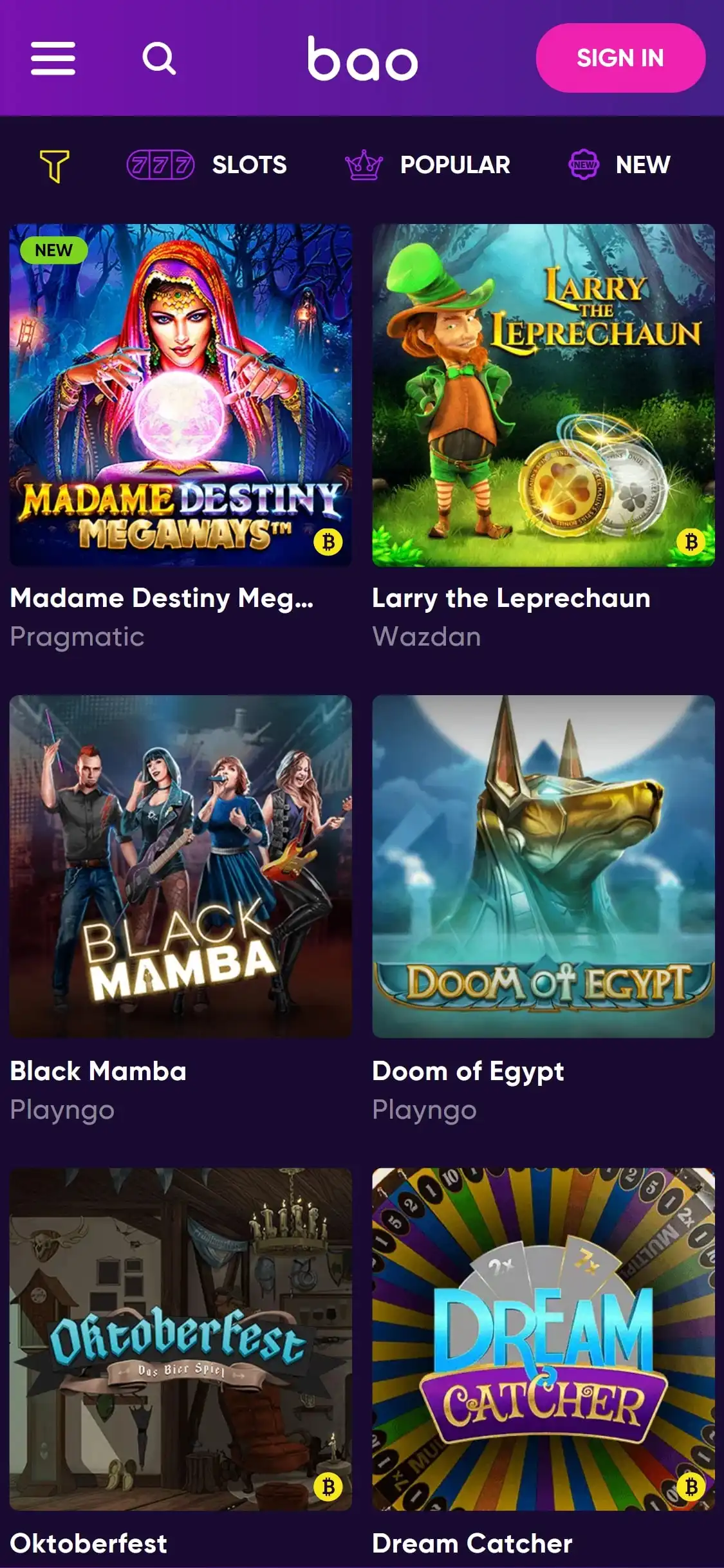Go to home via bao logo
724x1568 pixels.
(362, 59)
